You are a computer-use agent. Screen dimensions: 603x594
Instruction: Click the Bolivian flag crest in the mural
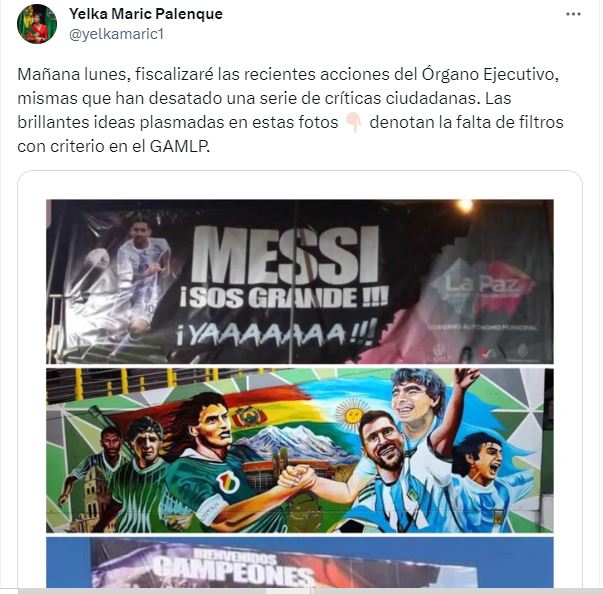tap(248, 416)
